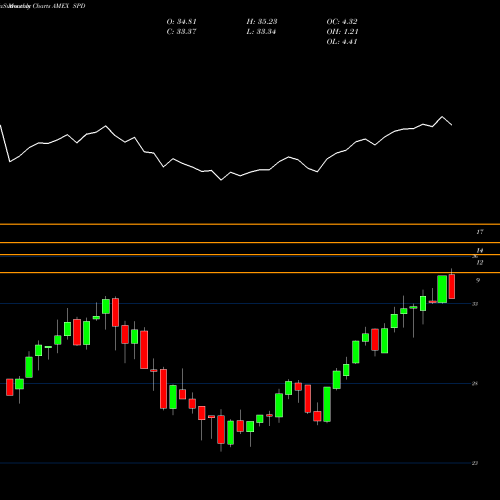Click the '12' level label on right axis
The image size is (500, 500).
(480, 263)
